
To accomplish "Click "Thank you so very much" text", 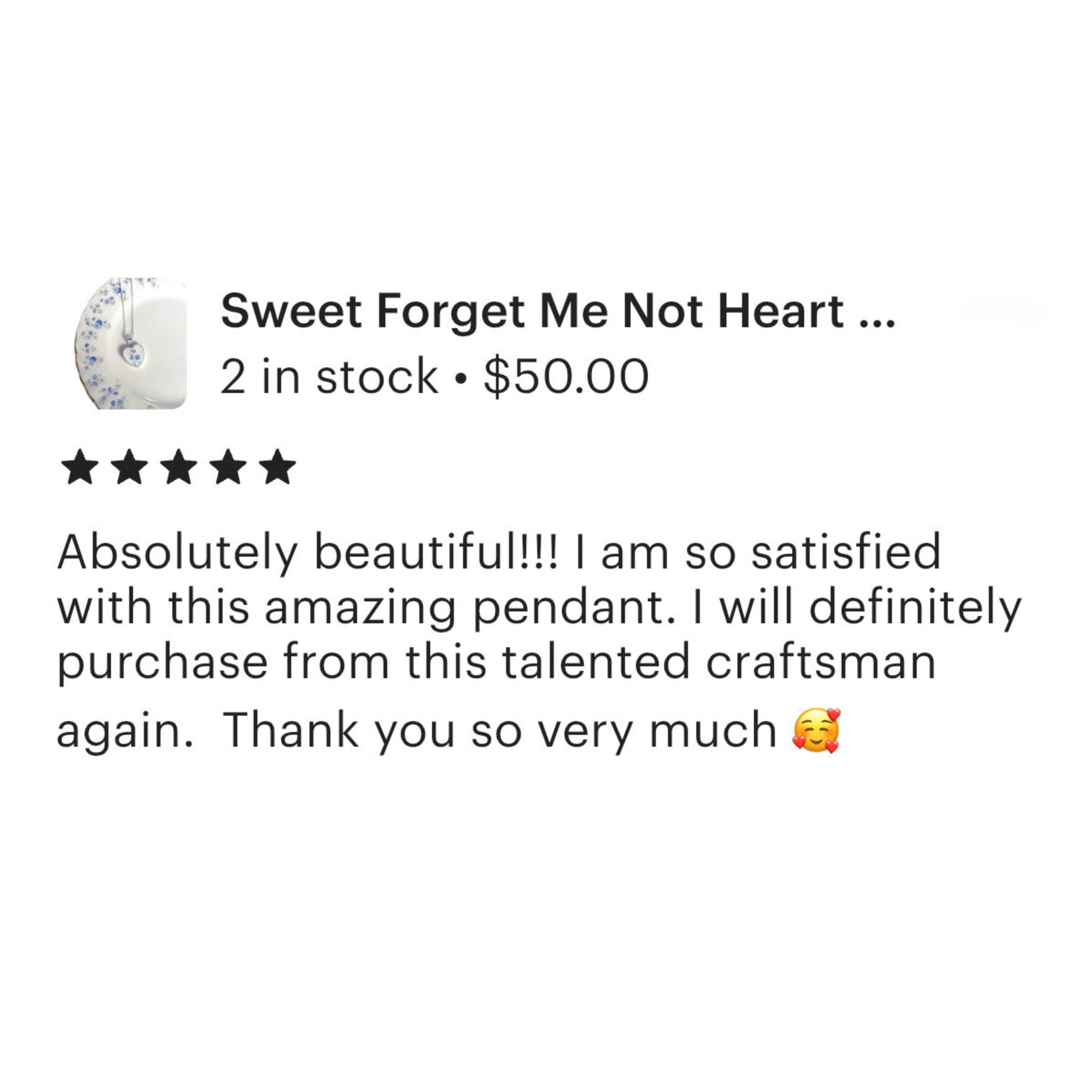I will point(500,730).
